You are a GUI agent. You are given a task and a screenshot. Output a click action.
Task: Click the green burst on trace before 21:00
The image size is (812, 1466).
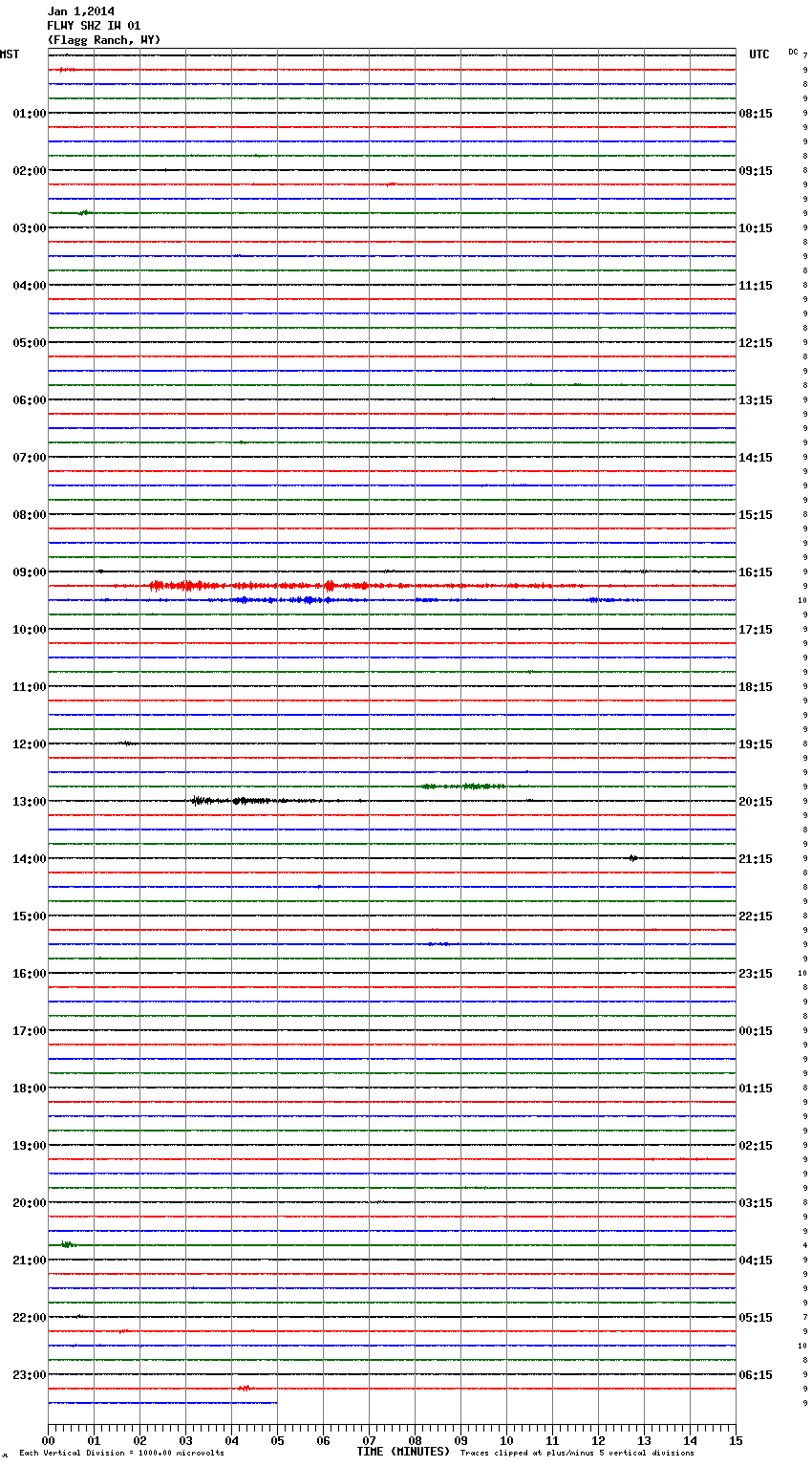point(68,1244)
